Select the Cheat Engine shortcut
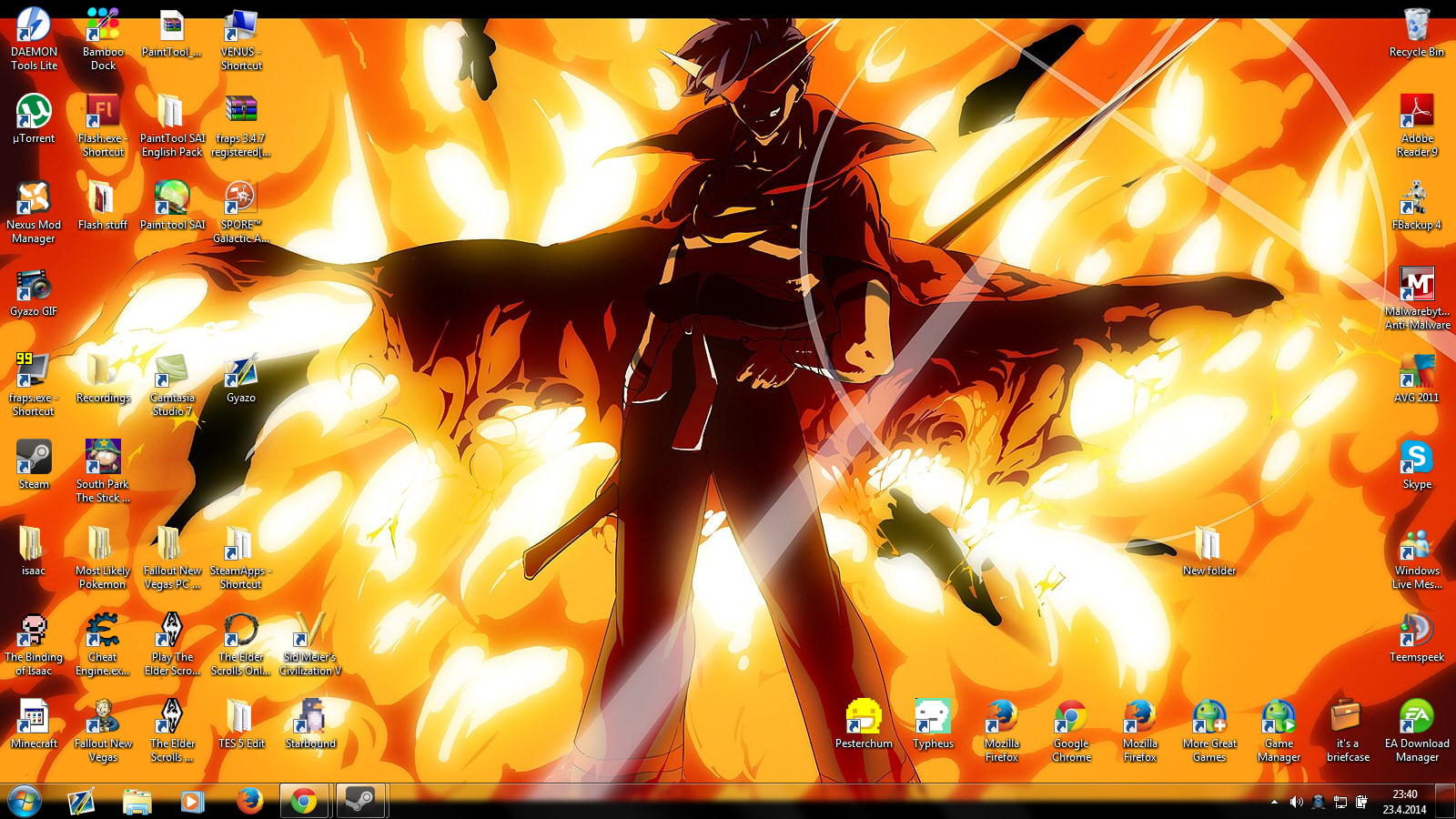 click(x=103, y=645)
